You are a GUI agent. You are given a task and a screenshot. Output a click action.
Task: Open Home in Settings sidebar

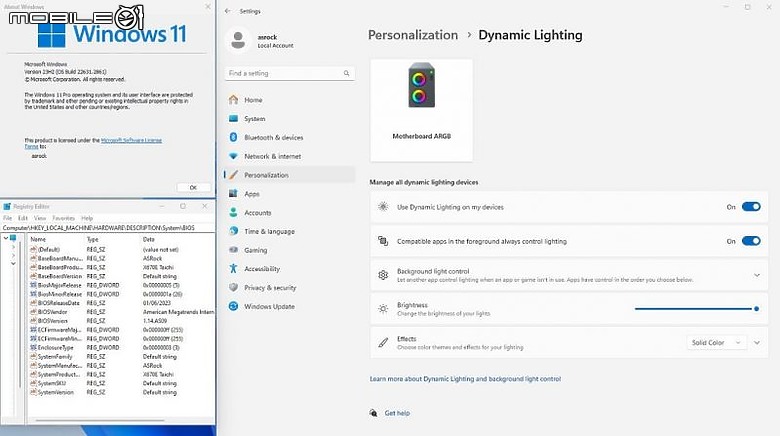[x=289, y=100]
